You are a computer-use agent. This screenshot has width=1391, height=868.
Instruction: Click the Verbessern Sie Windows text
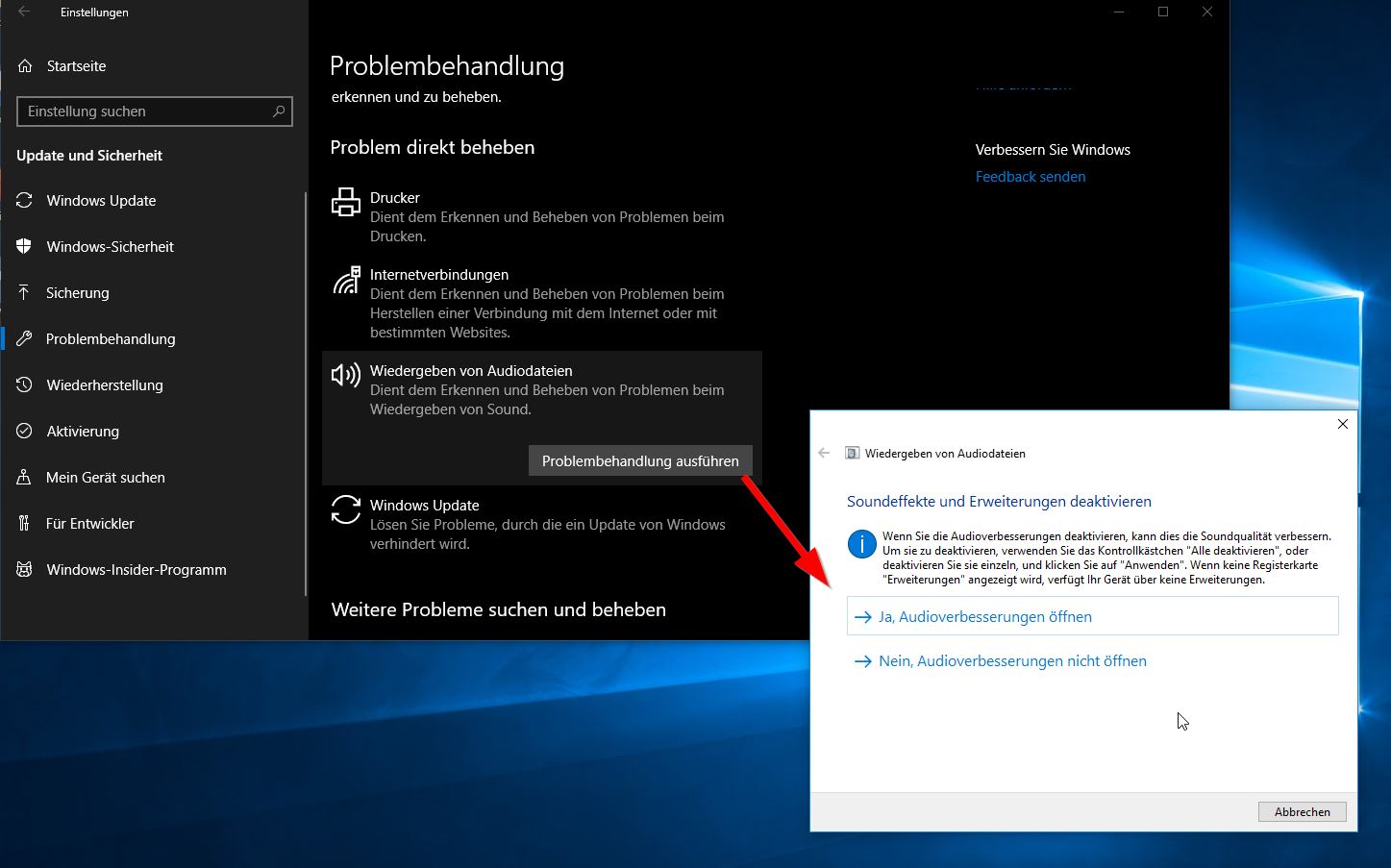pyautogui.click(x=1053, y=150)
